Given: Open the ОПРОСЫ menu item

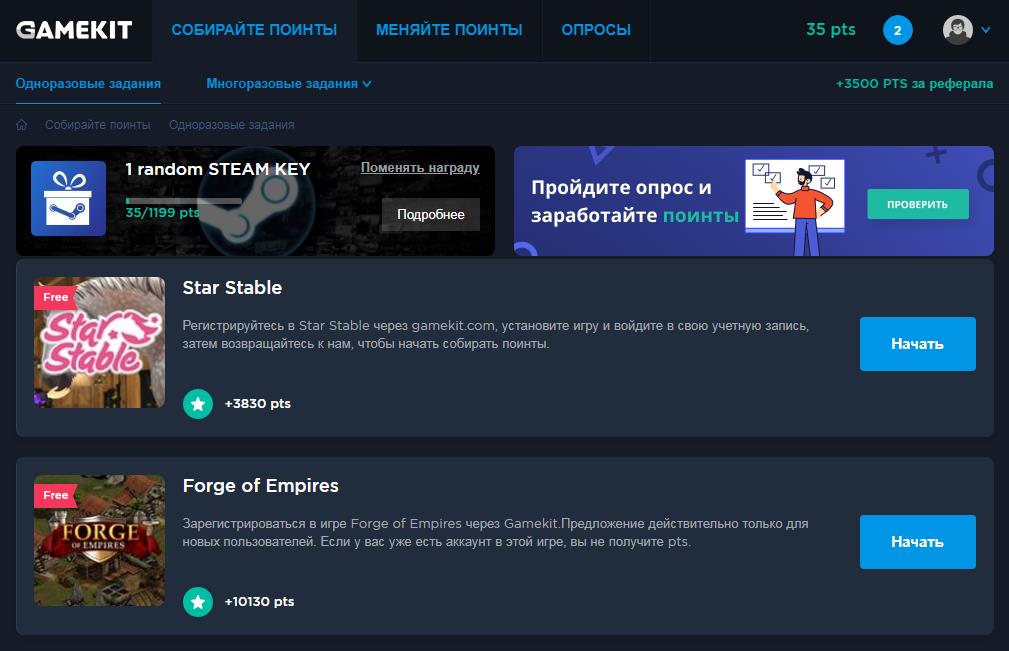Looking at the screenshot, I should tap(596, 30).
